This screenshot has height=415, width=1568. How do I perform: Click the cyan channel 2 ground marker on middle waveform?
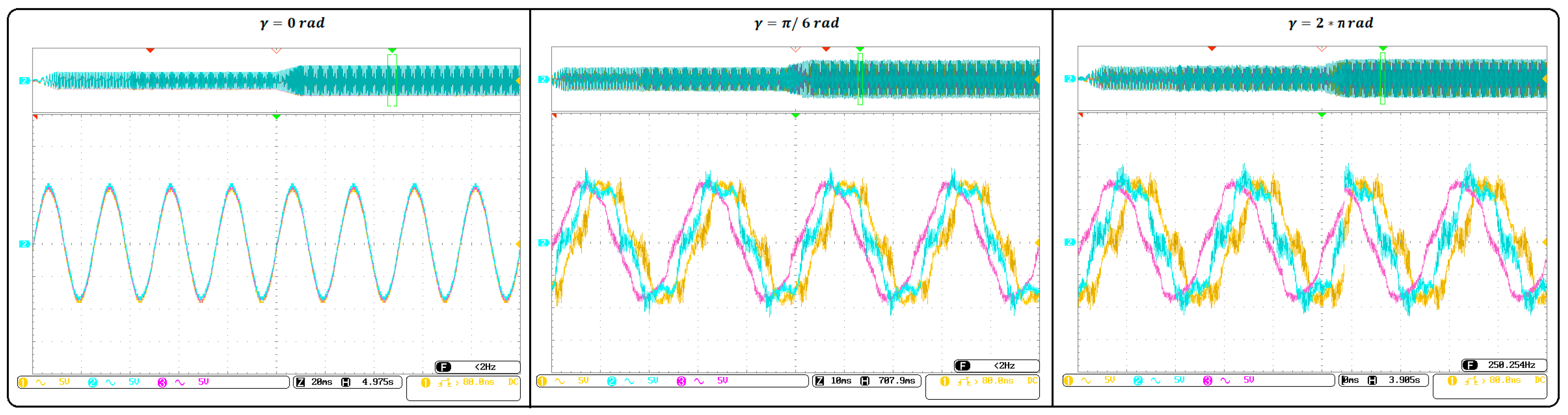pyautogui.click(x=543, y=243)
